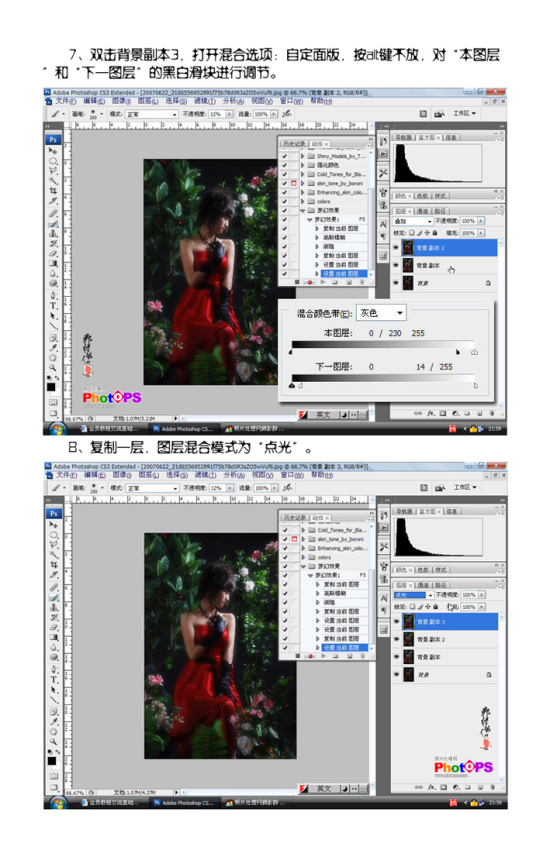Open 工作区 dropdown in step 8 window
Viewport: 550px width, 857px height.
coord(465,487)
